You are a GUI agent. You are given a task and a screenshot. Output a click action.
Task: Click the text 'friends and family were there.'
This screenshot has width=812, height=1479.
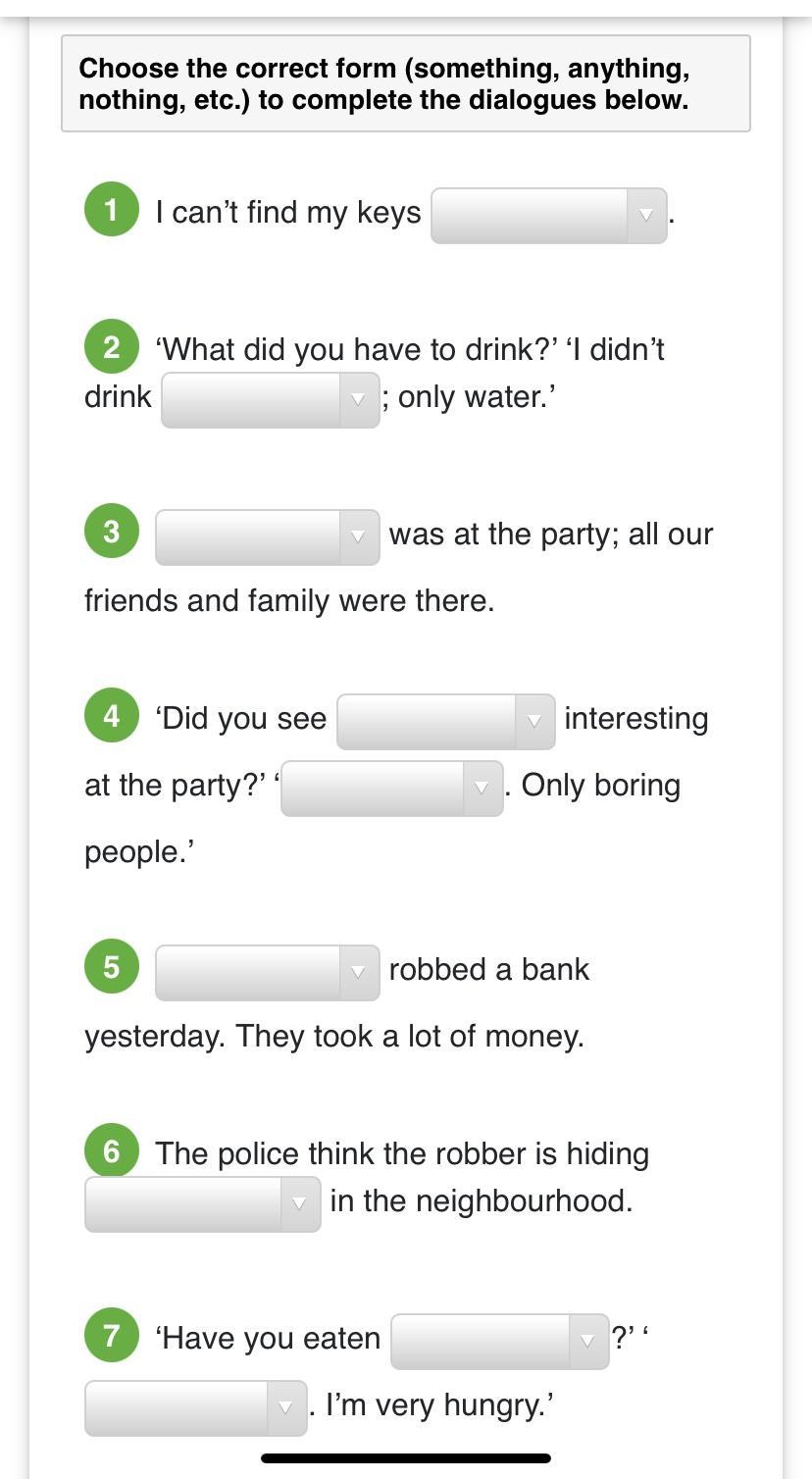pyautogui.click(x=289, y=600)
